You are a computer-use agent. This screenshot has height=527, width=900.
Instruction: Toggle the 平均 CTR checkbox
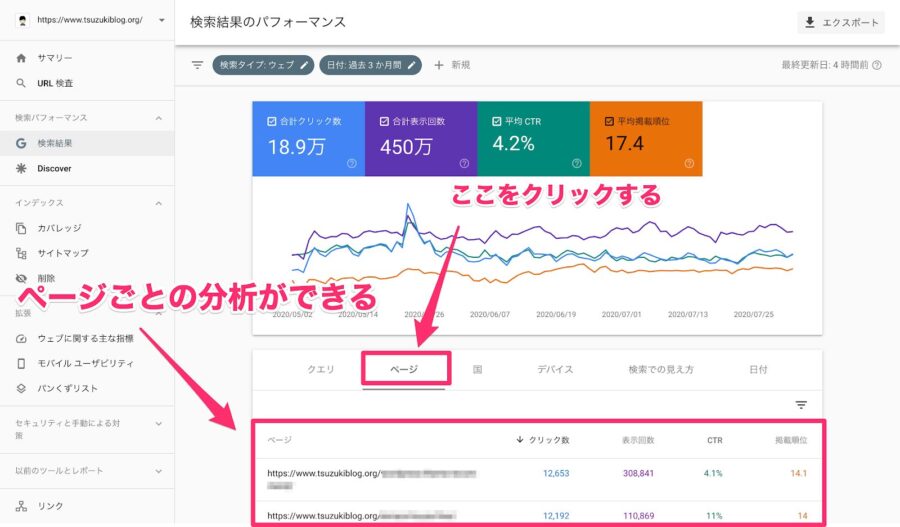(x=497, y=122)
